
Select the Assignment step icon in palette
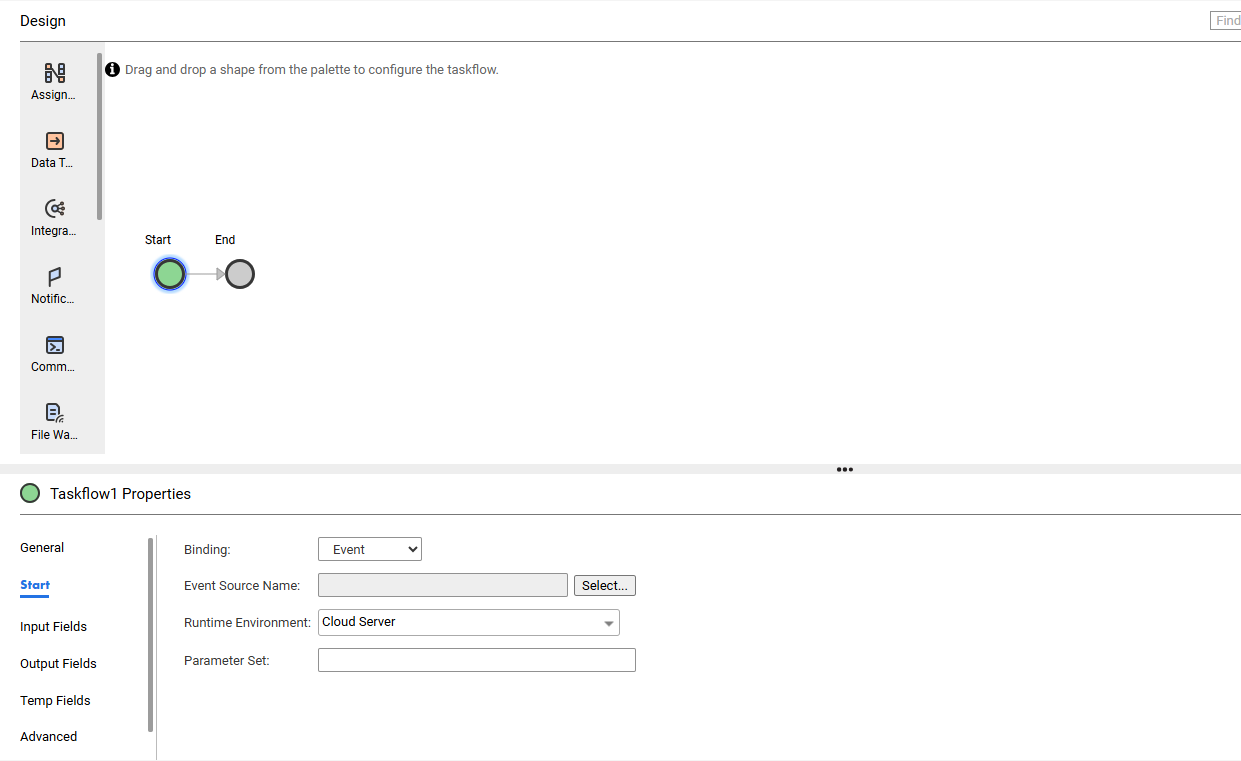[x=55, y=73]
